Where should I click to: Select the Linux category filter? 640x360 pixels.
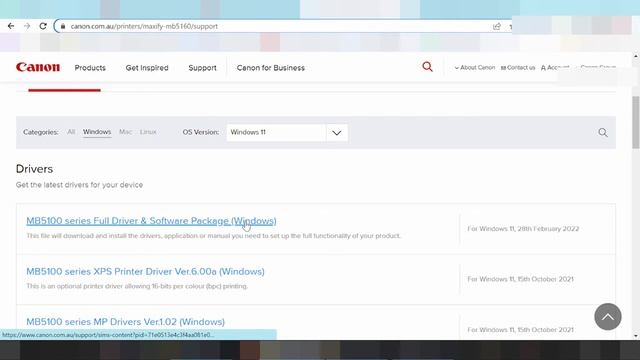[148, 132]
